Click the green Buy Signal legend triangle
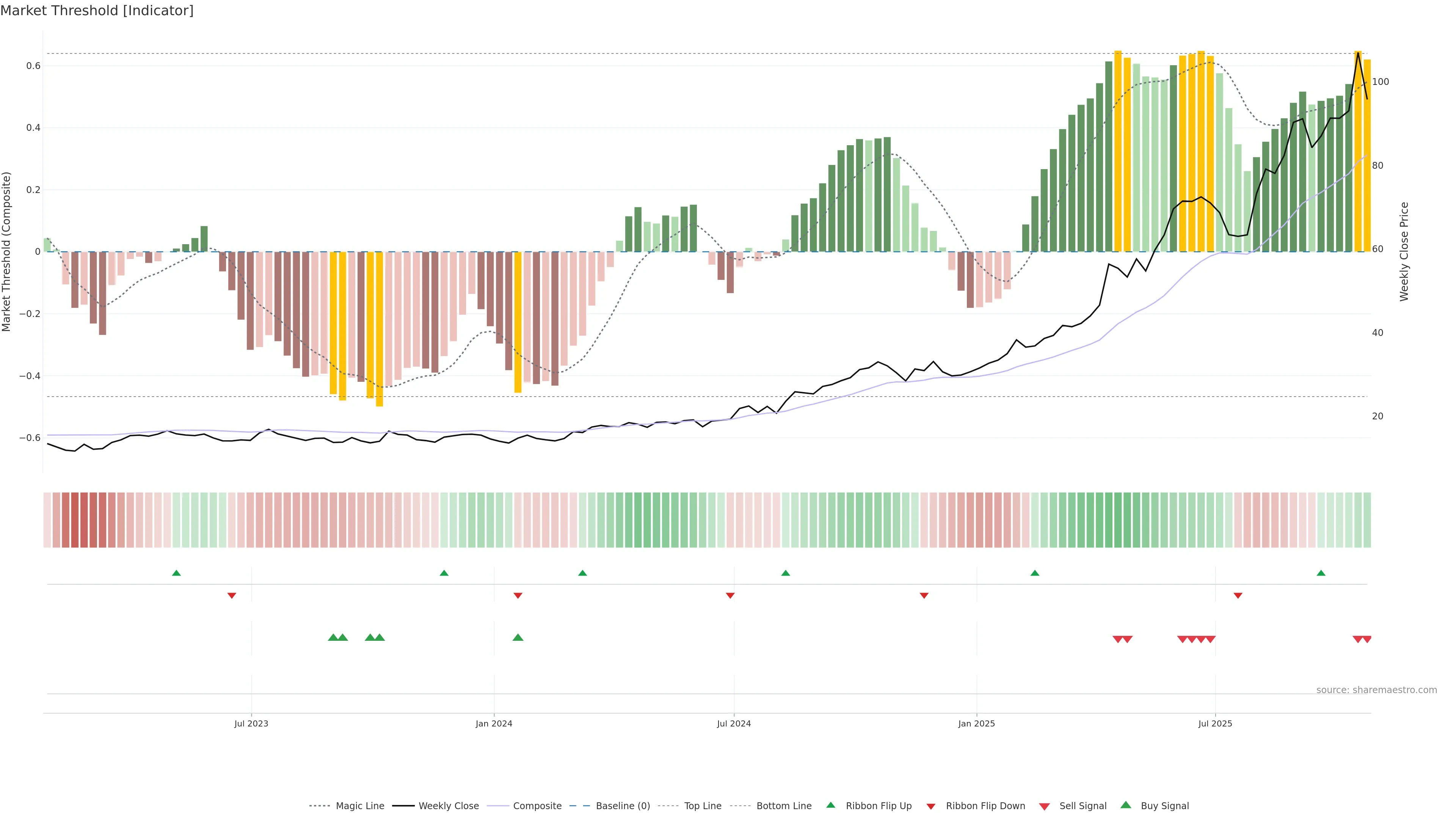1456x819 pixels. coord(1126,805)
